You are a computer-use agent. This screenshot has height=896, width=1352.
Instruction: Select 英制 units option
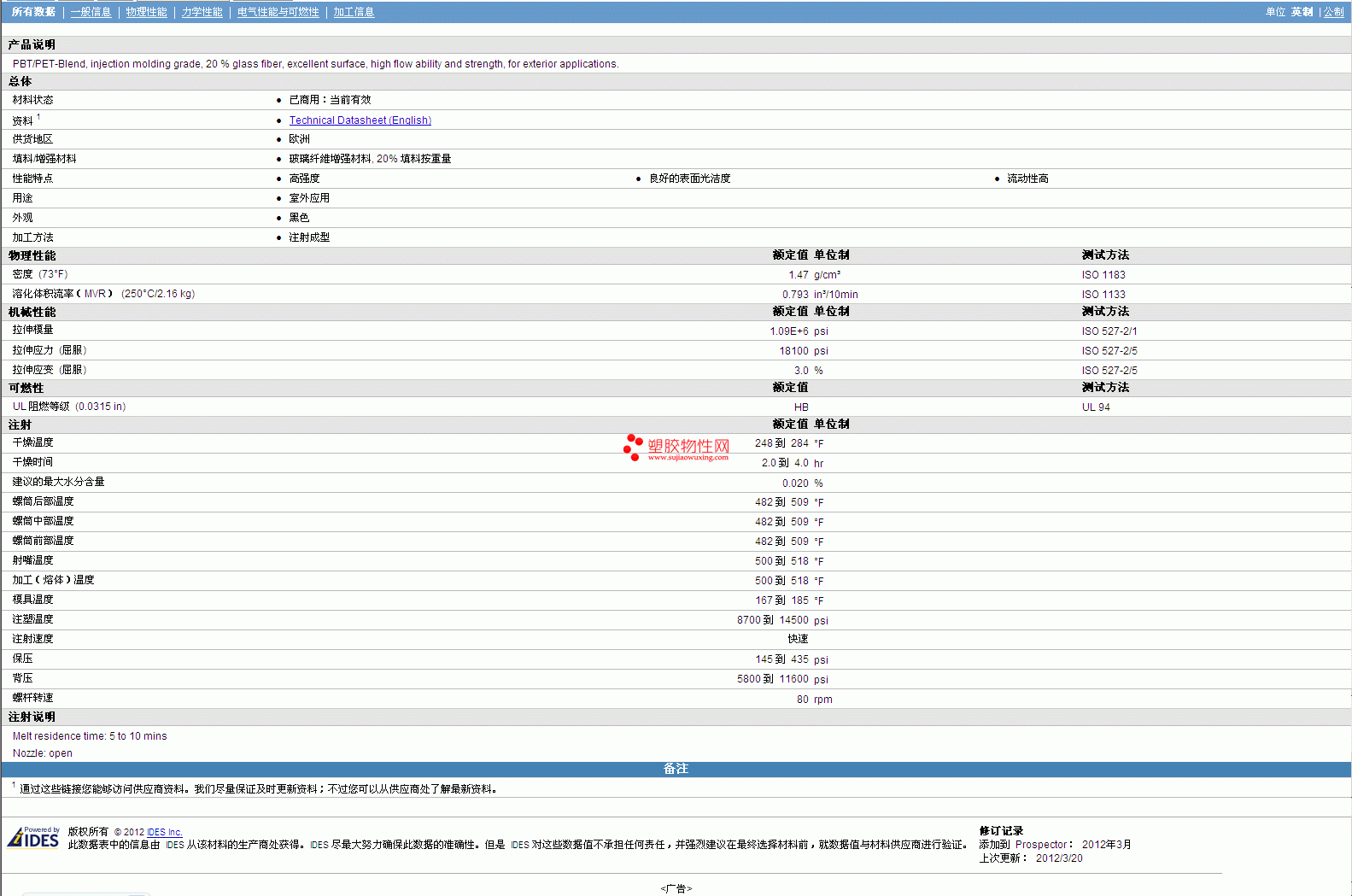[1302, 12]
